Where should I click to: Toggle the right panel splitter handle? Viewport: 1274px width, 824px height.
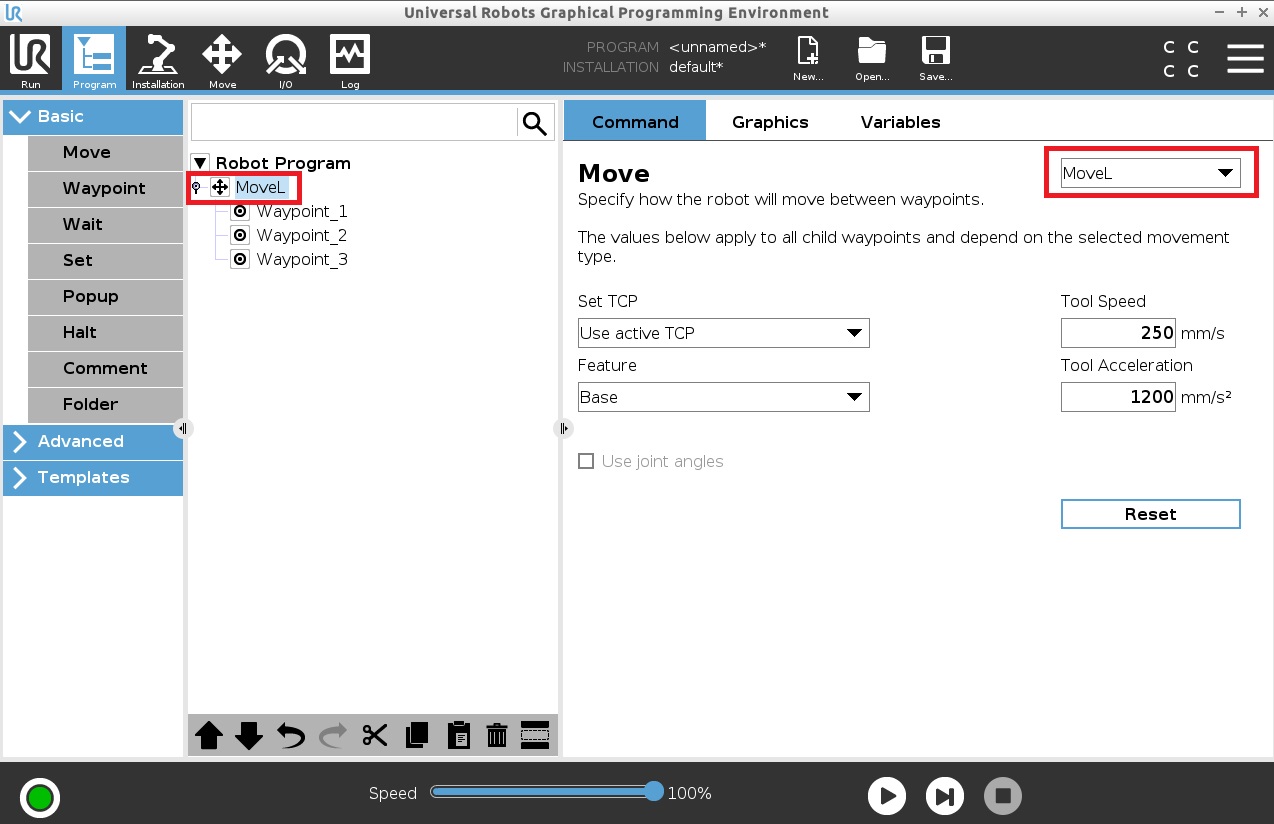tap(563, 428)
